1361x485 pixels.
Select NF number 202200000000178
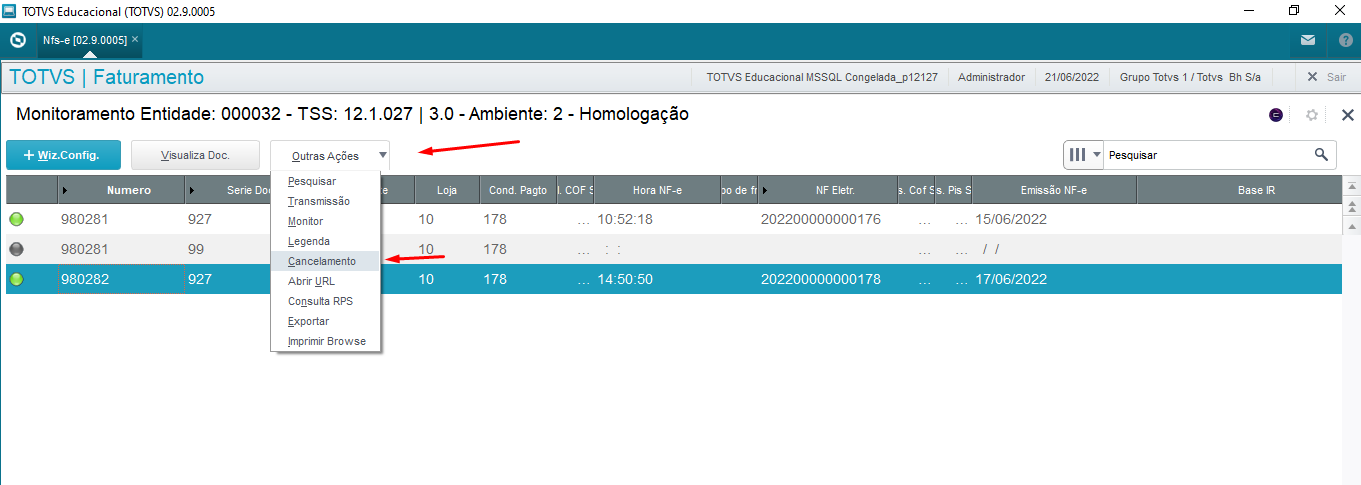821,279
